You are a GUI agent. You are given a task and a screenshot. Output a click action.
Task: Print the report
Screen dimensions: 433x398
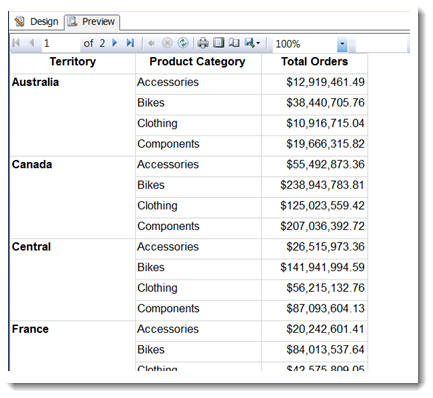[x=203, y=43]
